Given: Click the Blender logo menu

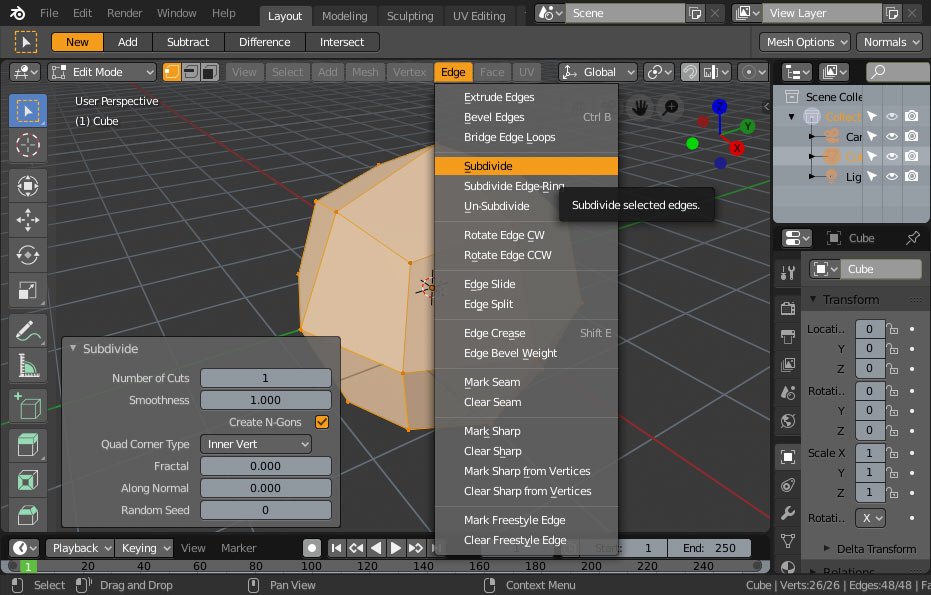Looking at the screenshot, I should coord(18,13).
